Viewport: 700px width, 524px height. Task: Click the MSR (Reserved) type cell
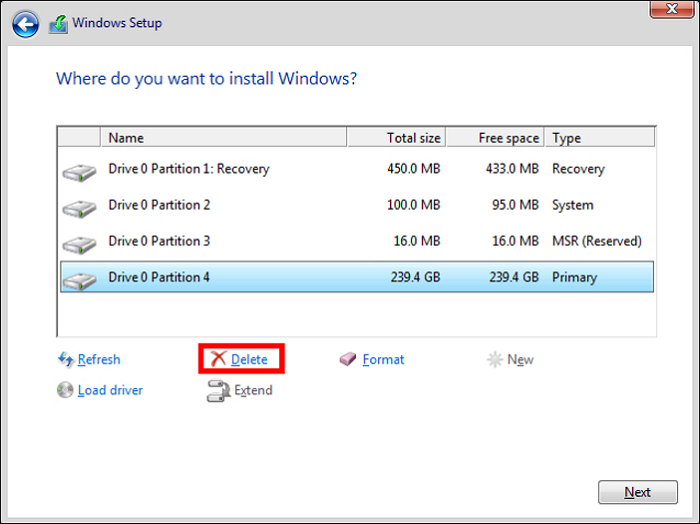[597, 241]
